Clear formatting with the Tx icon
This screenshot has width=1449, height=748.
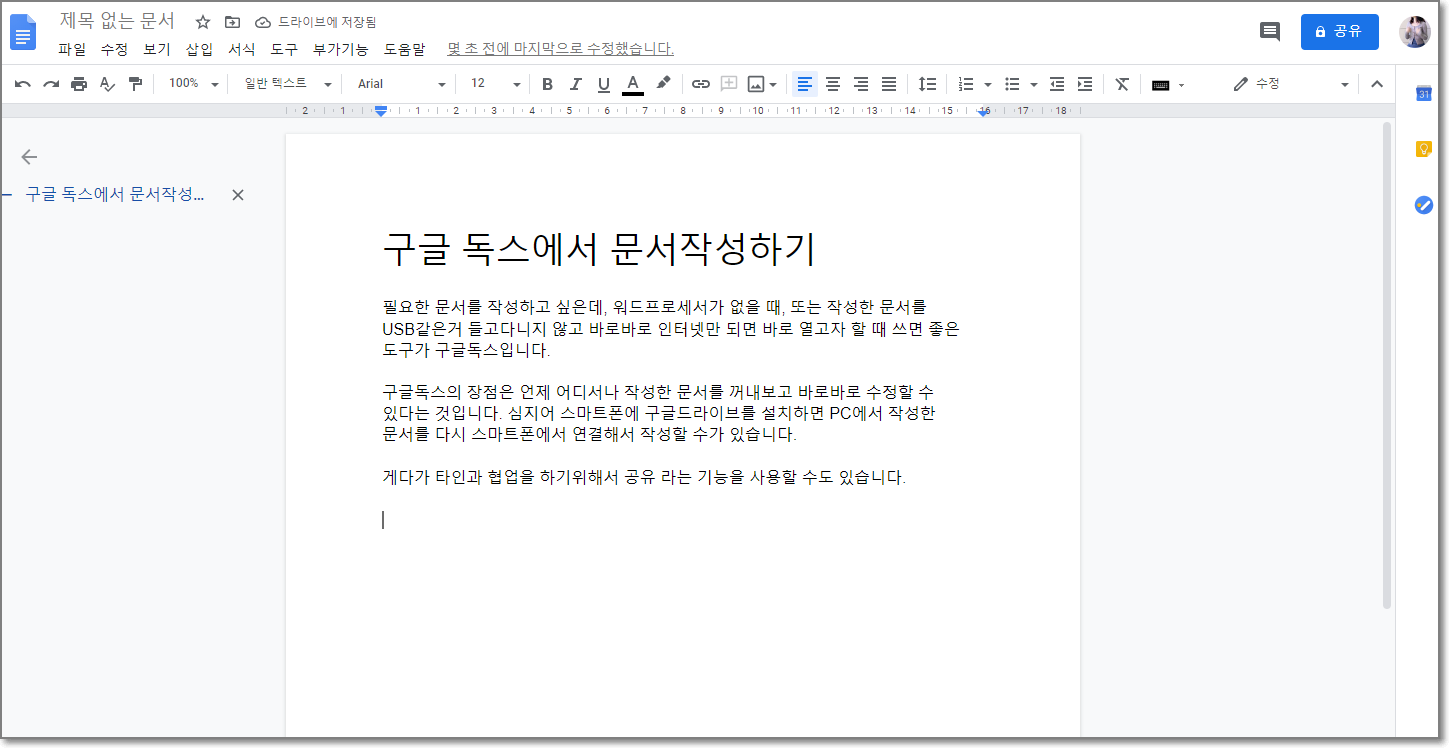point(1122,84)
